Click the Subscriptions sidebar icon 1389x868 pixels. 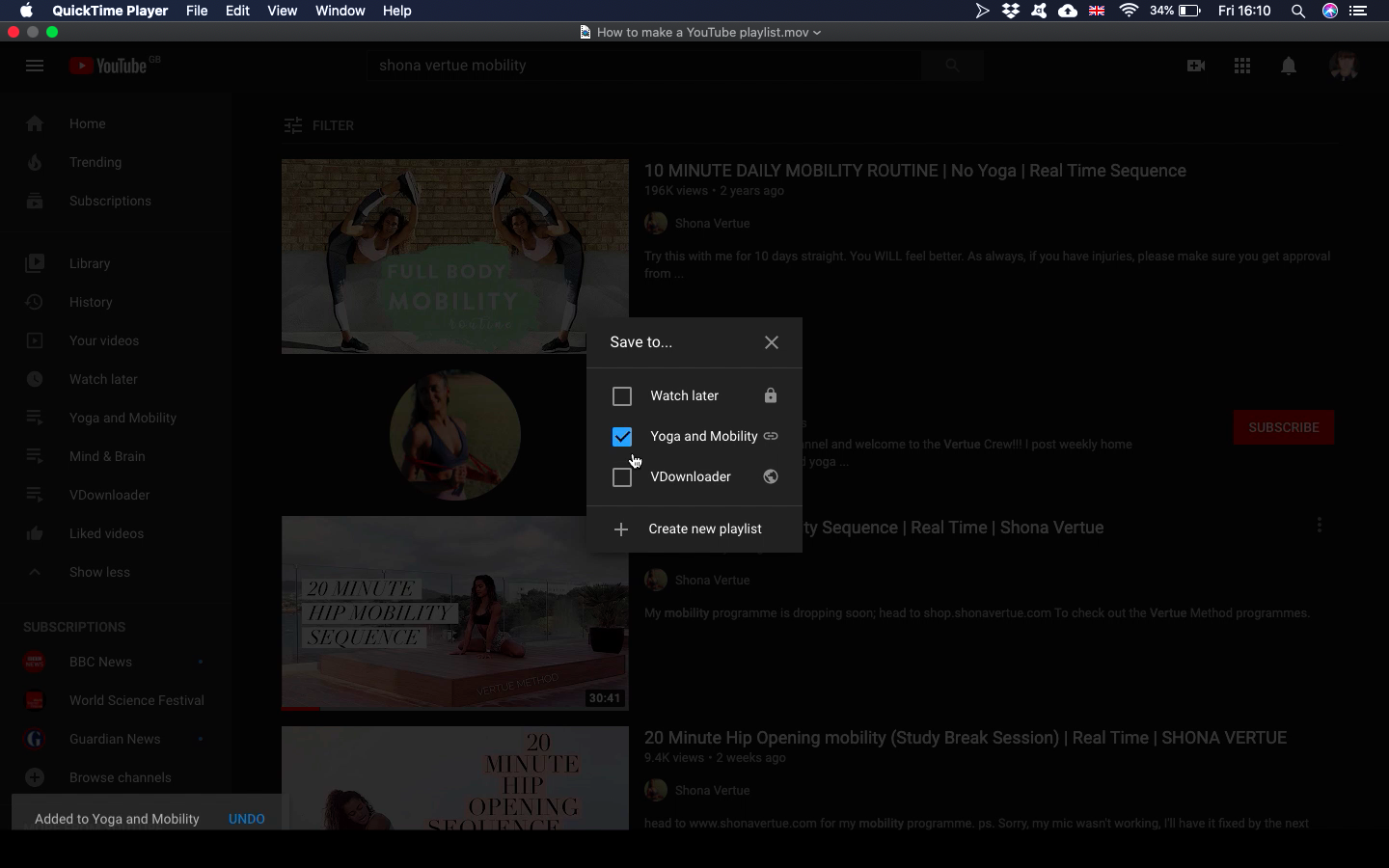[x=35, y=201]
